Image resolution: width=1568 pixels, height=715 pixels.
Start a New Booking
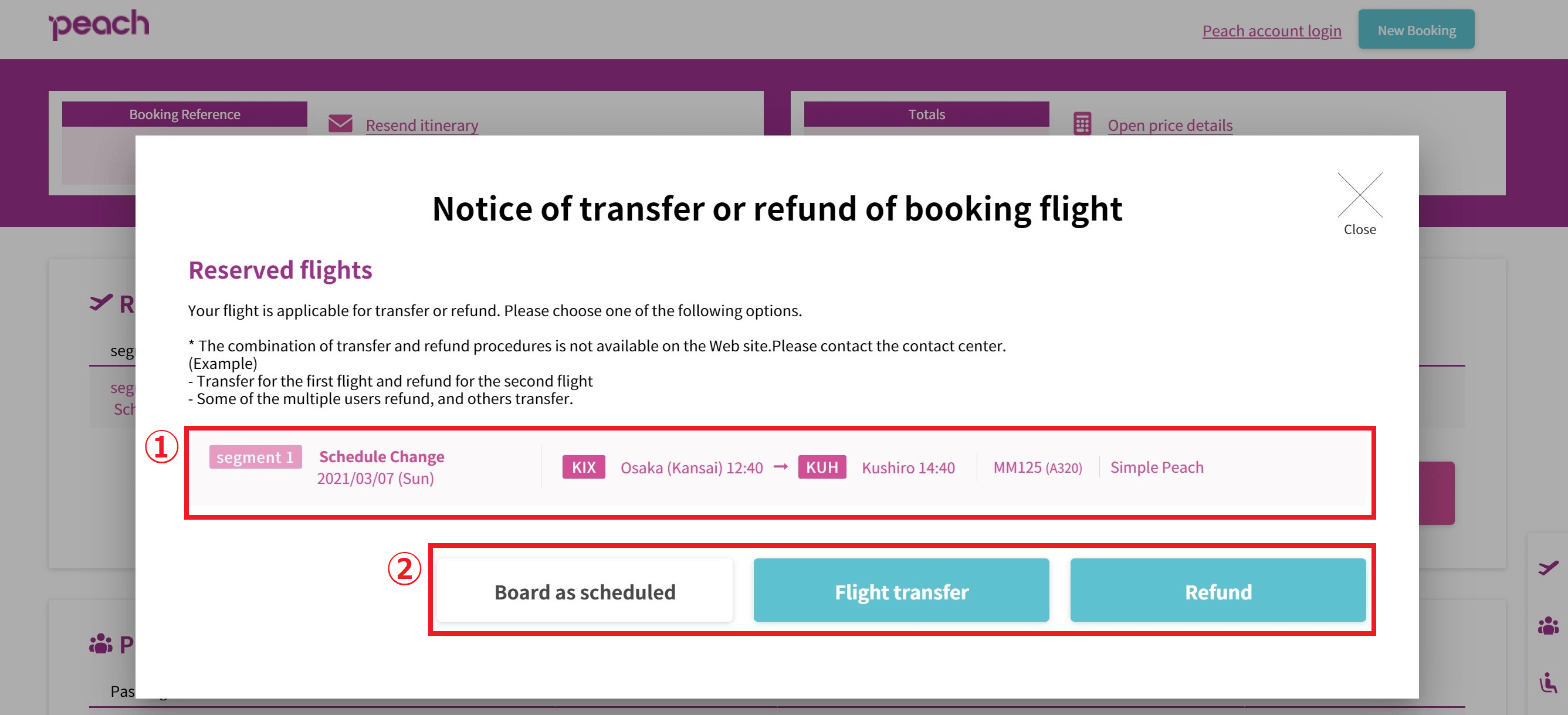pos(1416,29)
